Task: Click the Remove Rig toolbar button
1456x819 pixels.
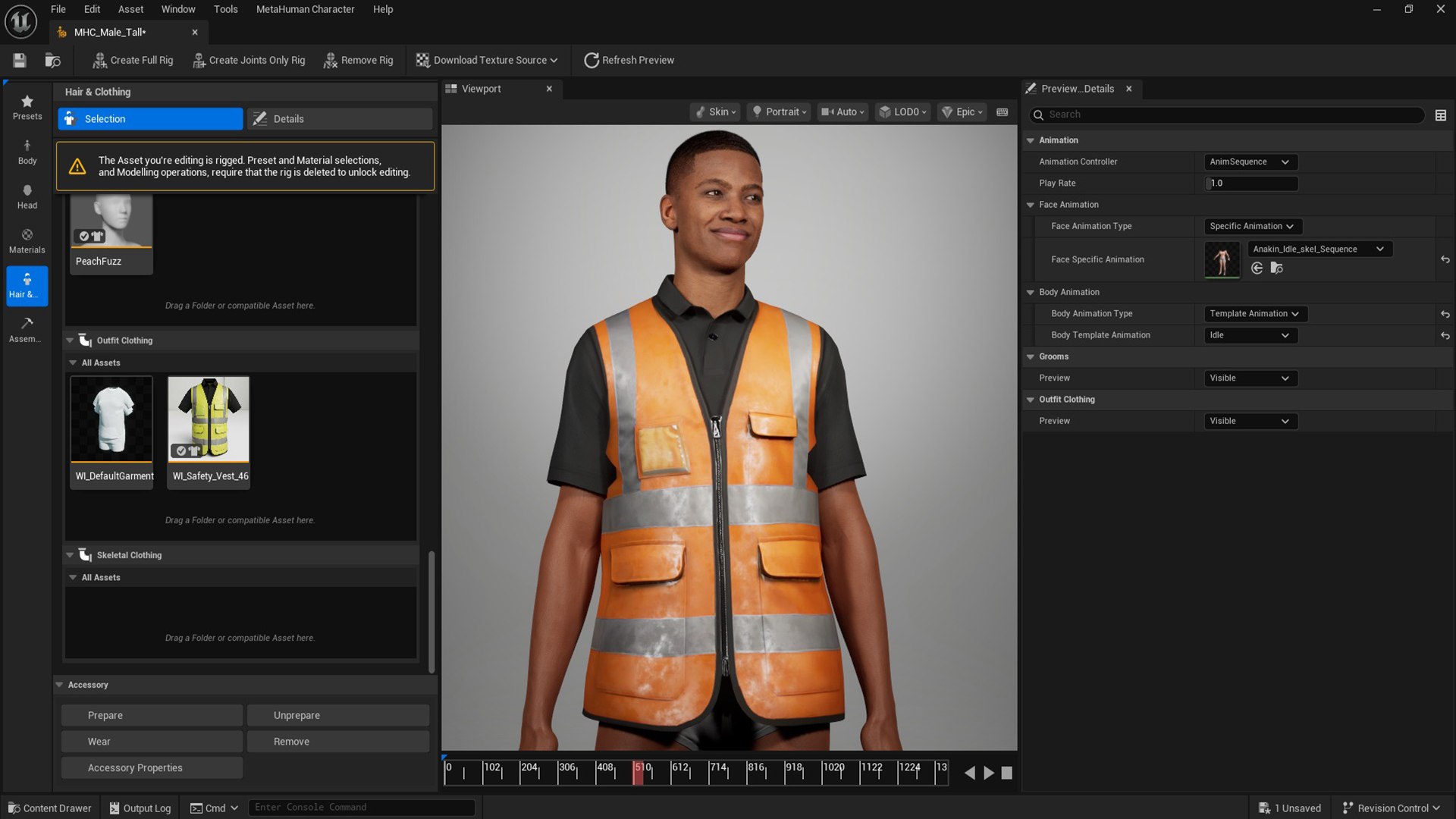Action: tap(359, 60)
